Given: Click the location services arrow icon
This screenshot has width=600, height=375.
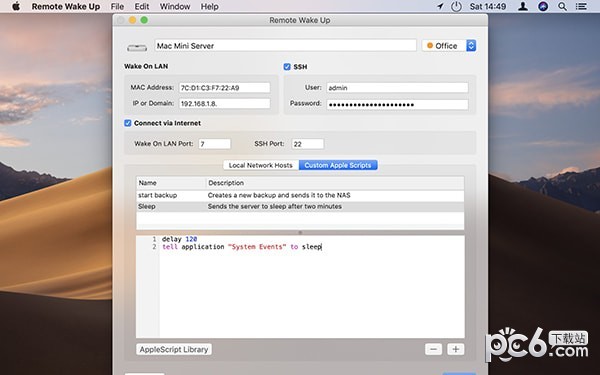Looking at the screenshot, I should point(440,6).
